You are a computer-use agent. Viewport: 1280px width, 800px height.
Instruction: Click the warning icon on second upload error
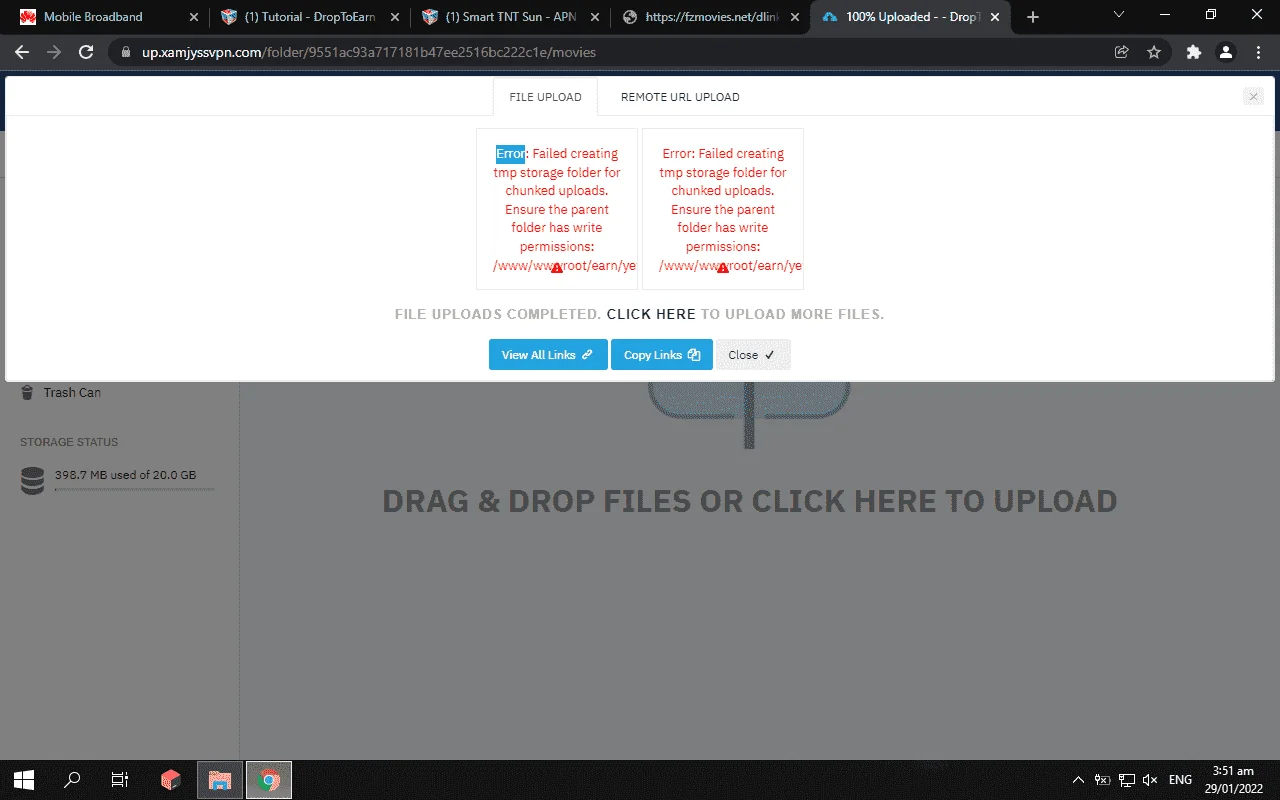coord(723,267)
